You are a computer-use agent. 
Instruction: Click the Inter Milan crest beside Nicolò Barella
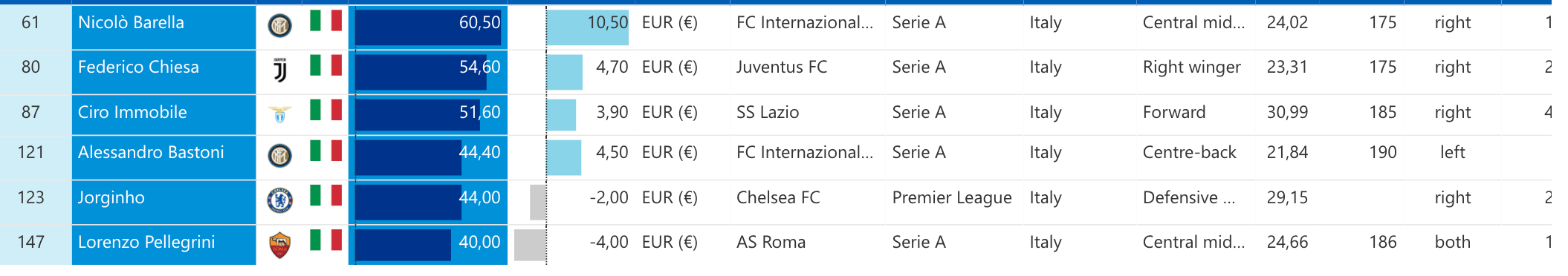279,26
